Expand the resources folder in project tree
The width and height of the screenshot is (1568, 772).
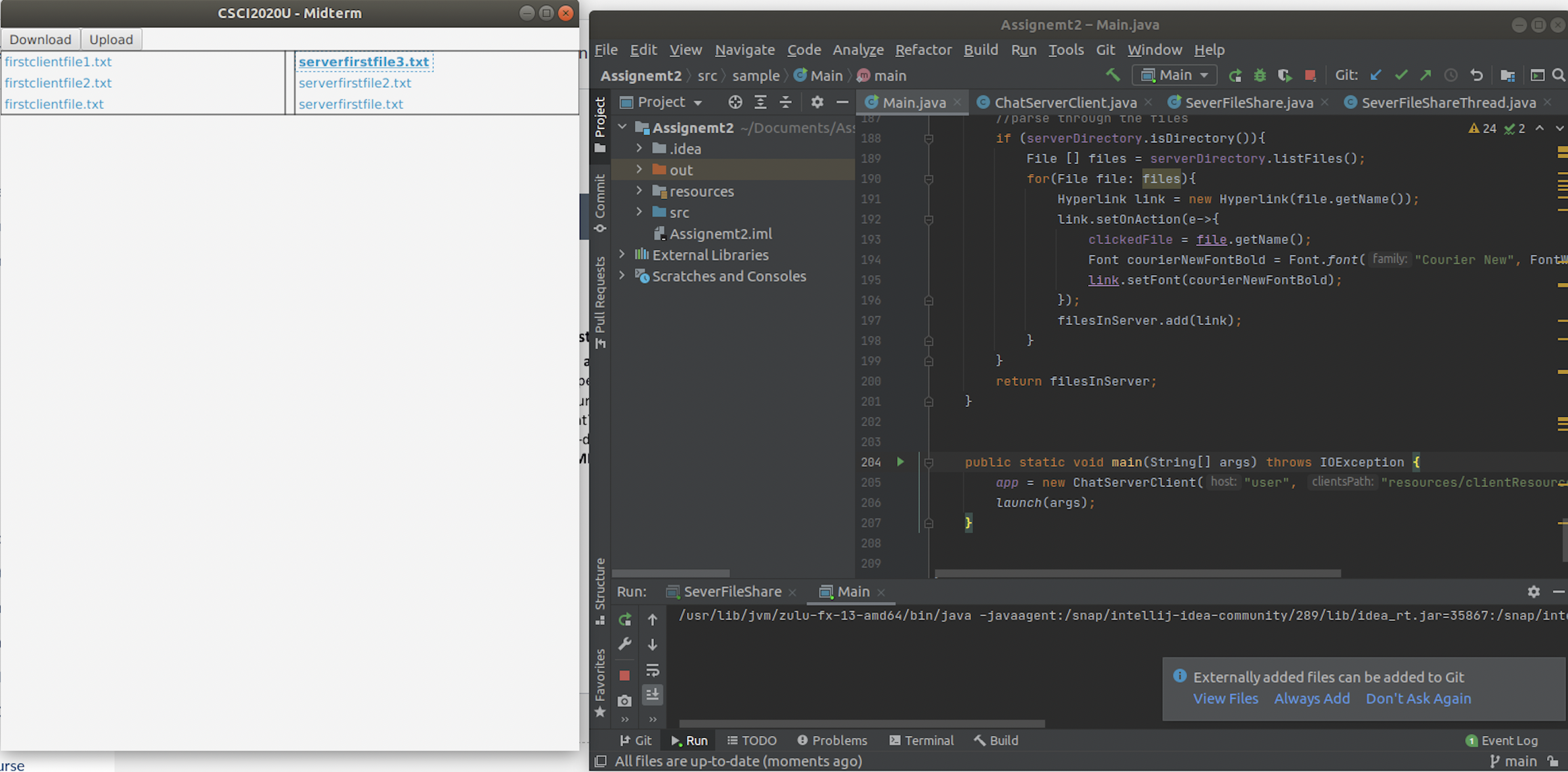point(639,191)
